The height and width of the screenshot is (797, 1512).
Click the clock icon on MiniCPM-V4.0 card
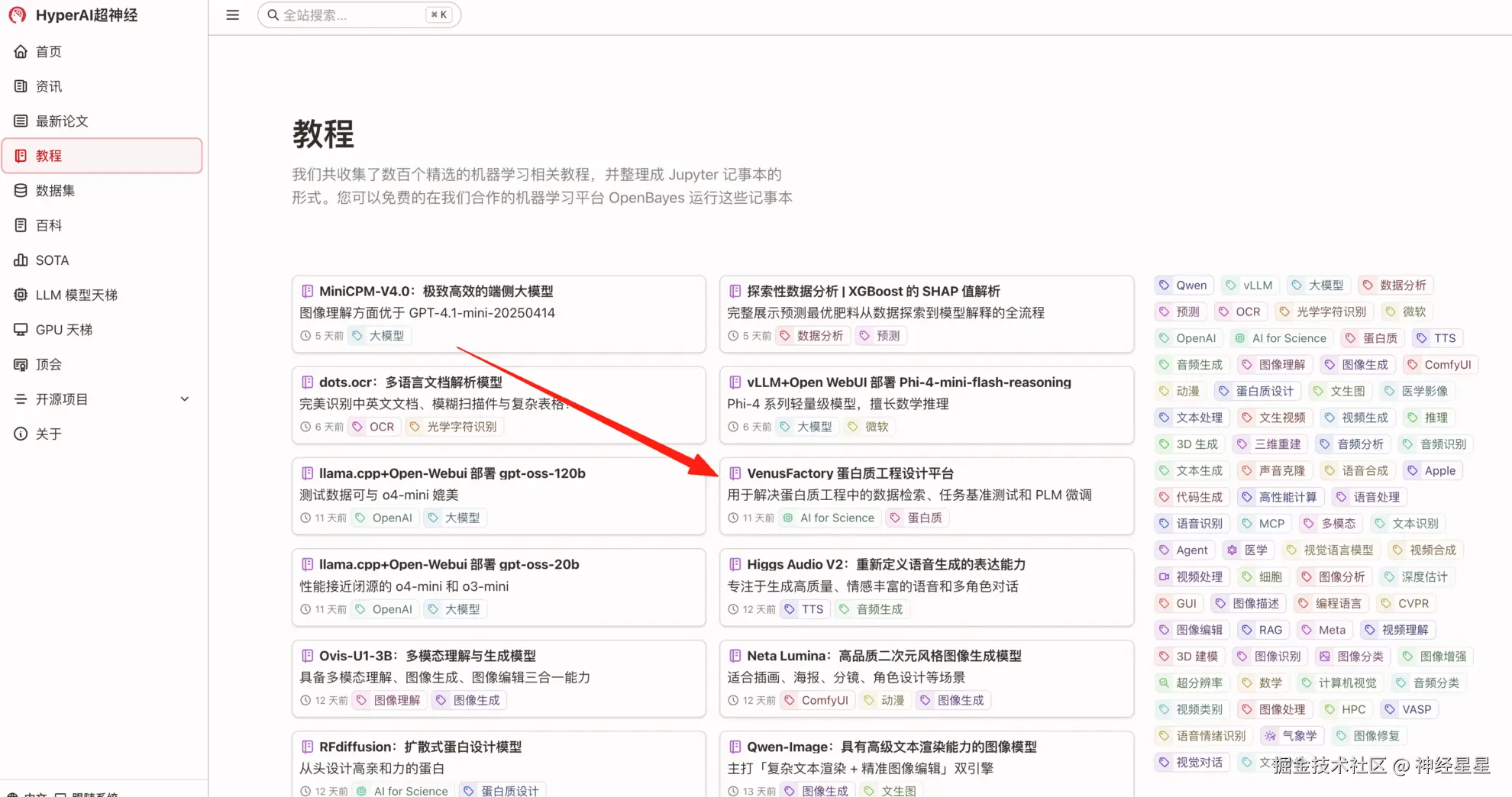[305, 336]
